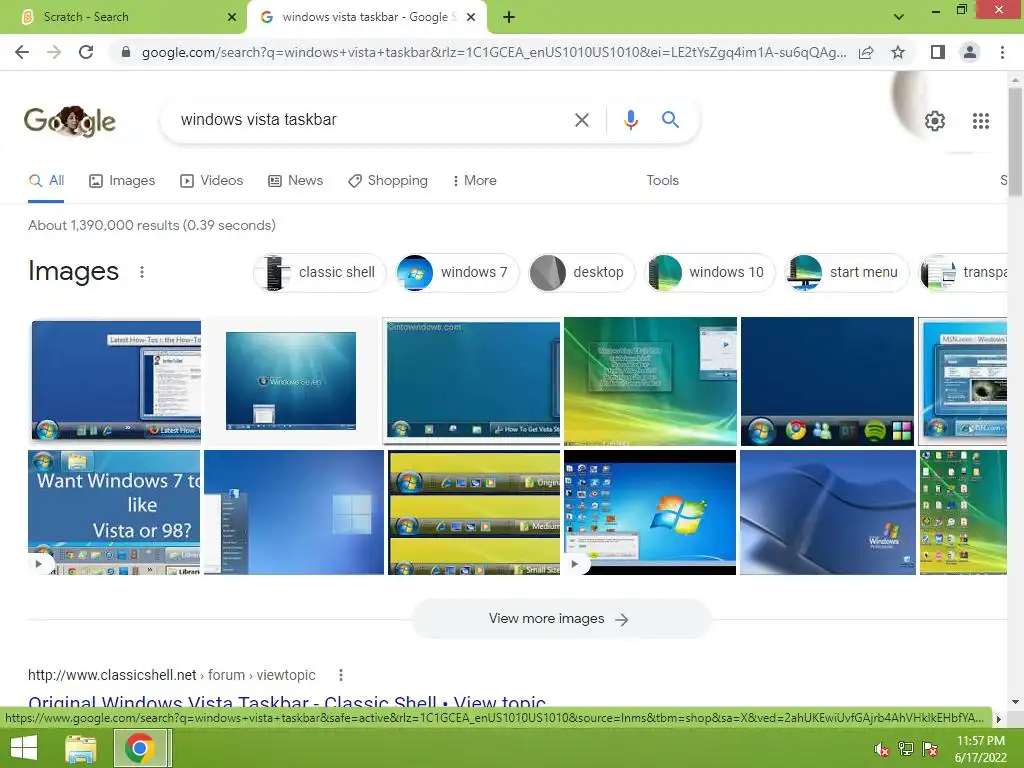Switch to Images results

[122, 181]
